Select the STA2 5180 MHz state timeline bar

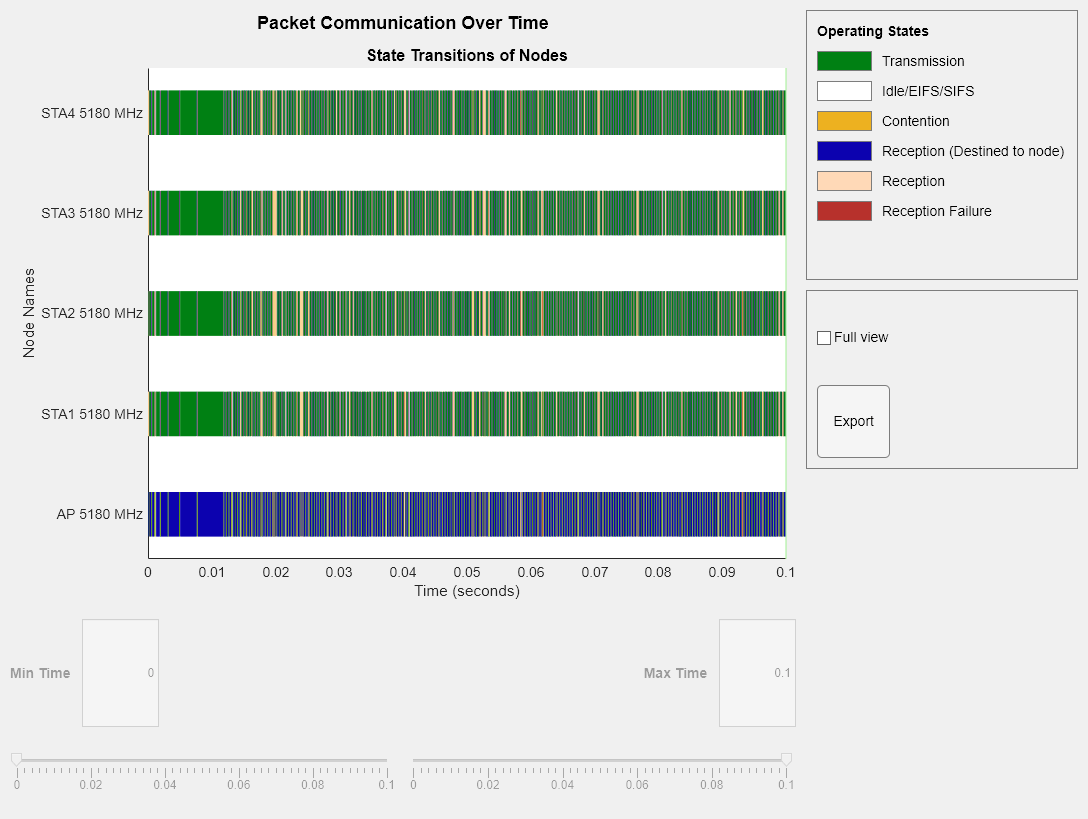[466, 313]
